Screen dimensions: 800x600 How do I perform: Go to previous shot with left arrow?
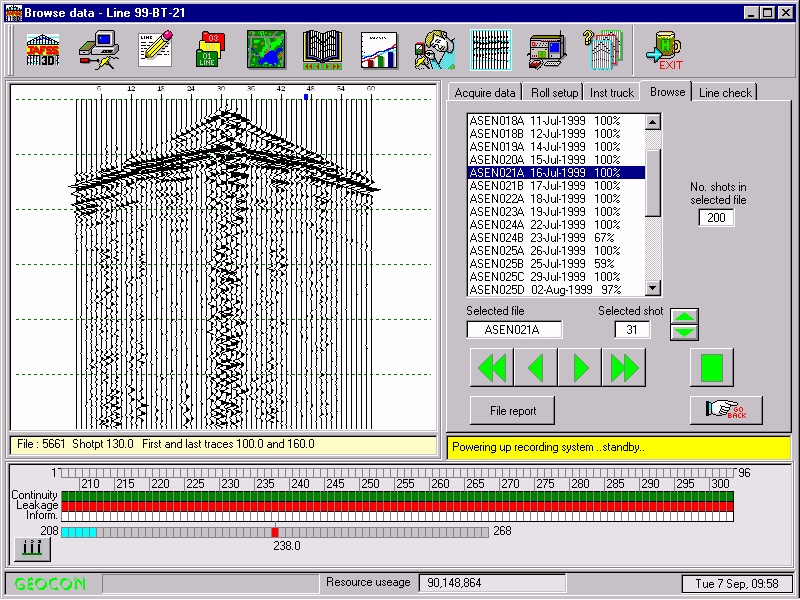coord(536,367)
